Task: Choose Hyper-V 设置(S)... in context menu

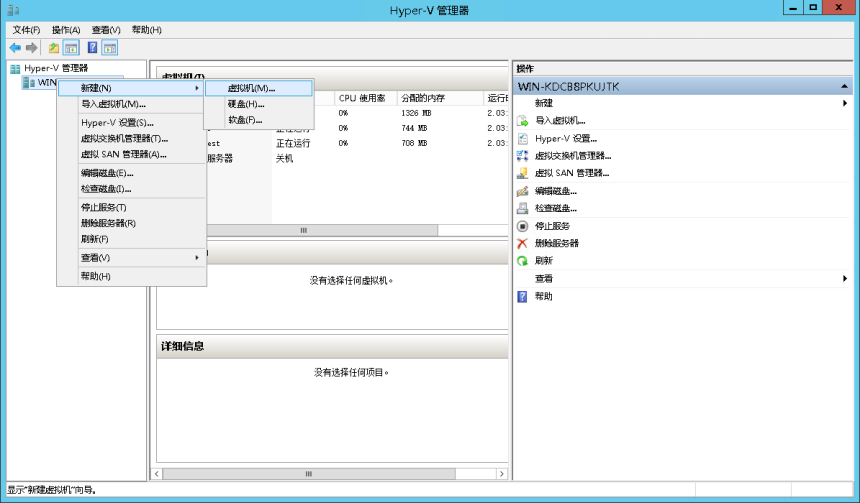Action: (x=132, y=123)
